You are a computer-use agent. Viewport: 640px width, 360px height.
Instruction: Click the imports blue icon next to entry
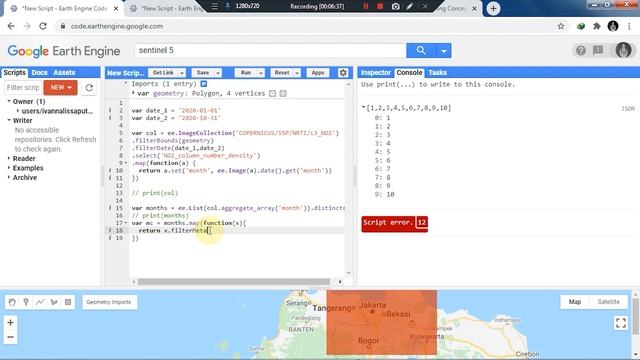point(204,84)
